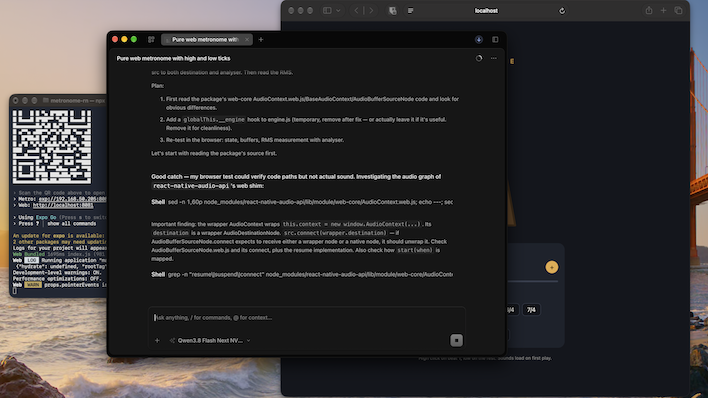This screenshot has height=398, width=708.
Task: Click the 'react-native-audio-api' inline code
Action: coord(191,186)
